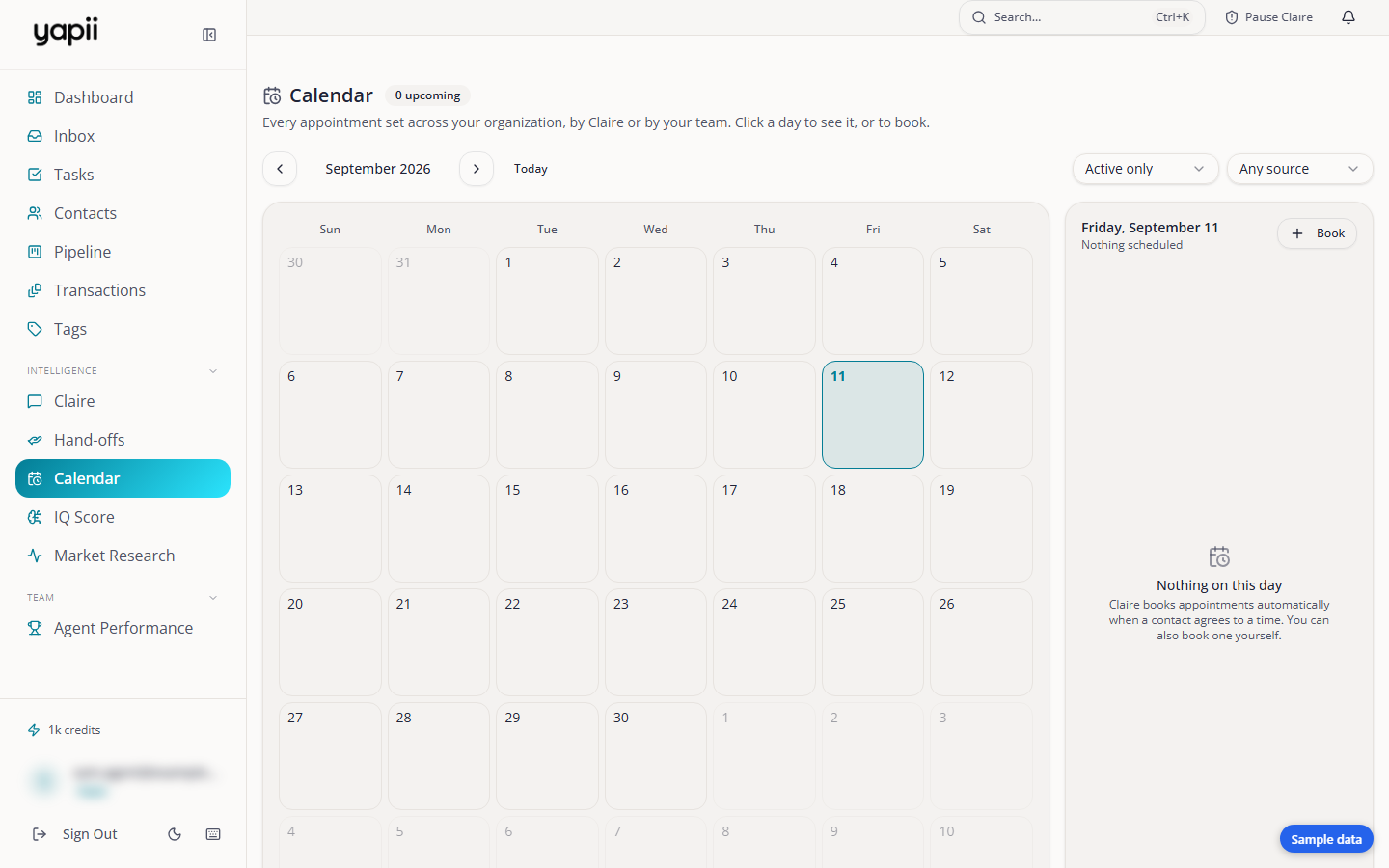This screenshot has height=868, width=1389.
Task: Click Pause Claire button
Action: pos(1268,17)
